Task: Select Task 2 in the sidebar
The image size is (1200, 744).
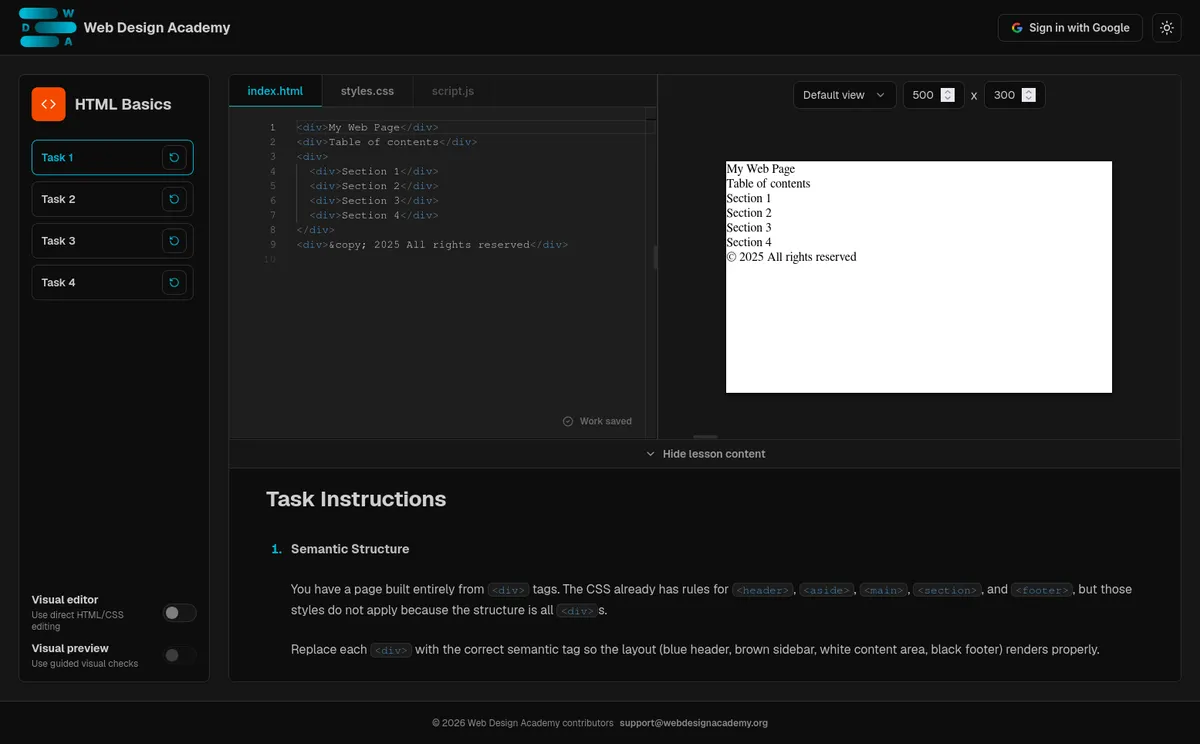Action: (x=112, y=199)
